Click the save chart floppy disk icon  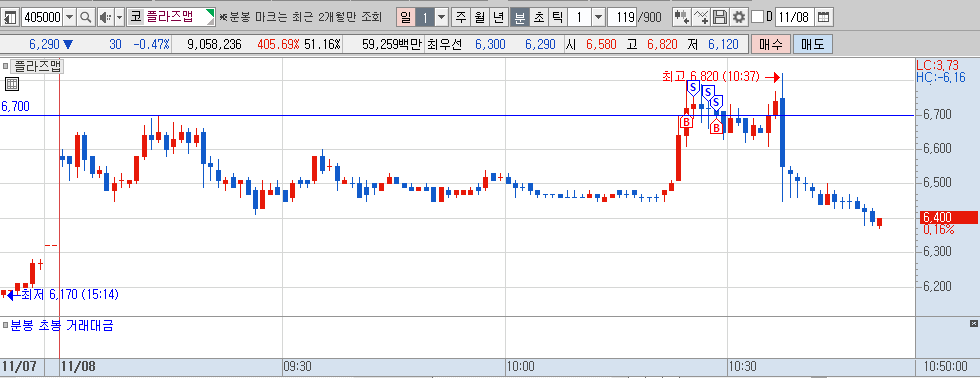click(720, 17)
